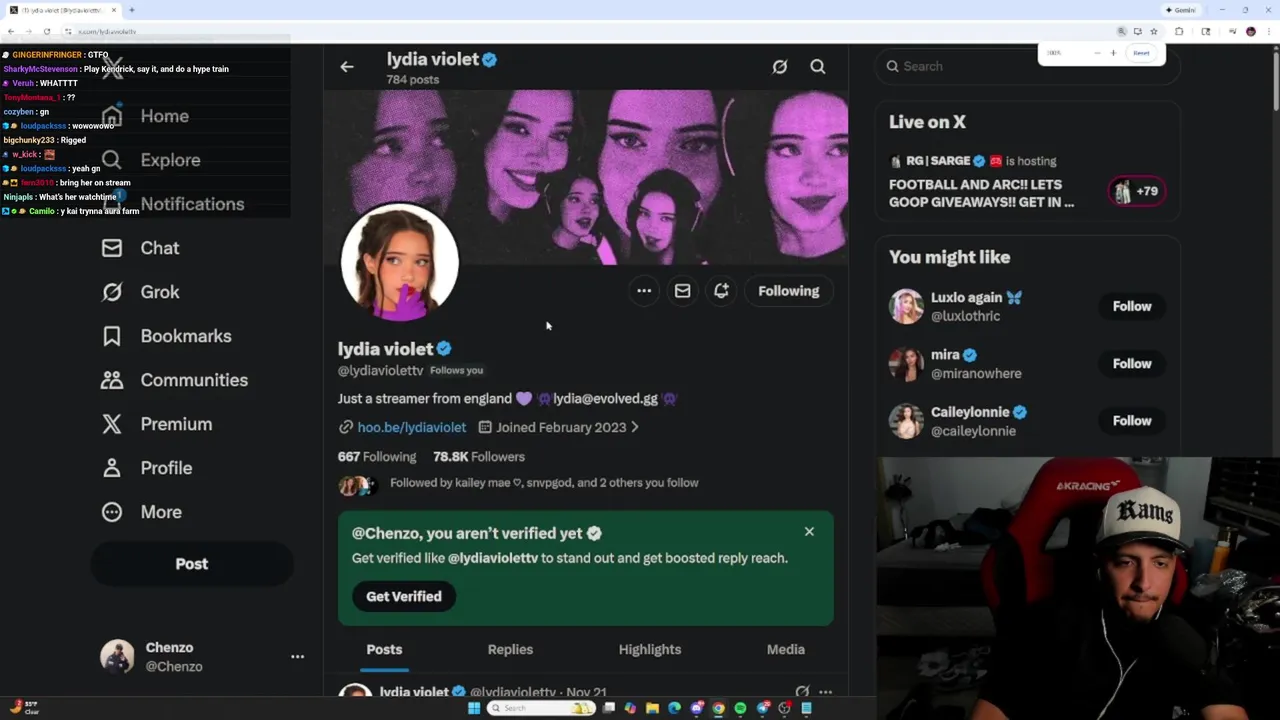Reload the browser page

(x=47, y=31)
